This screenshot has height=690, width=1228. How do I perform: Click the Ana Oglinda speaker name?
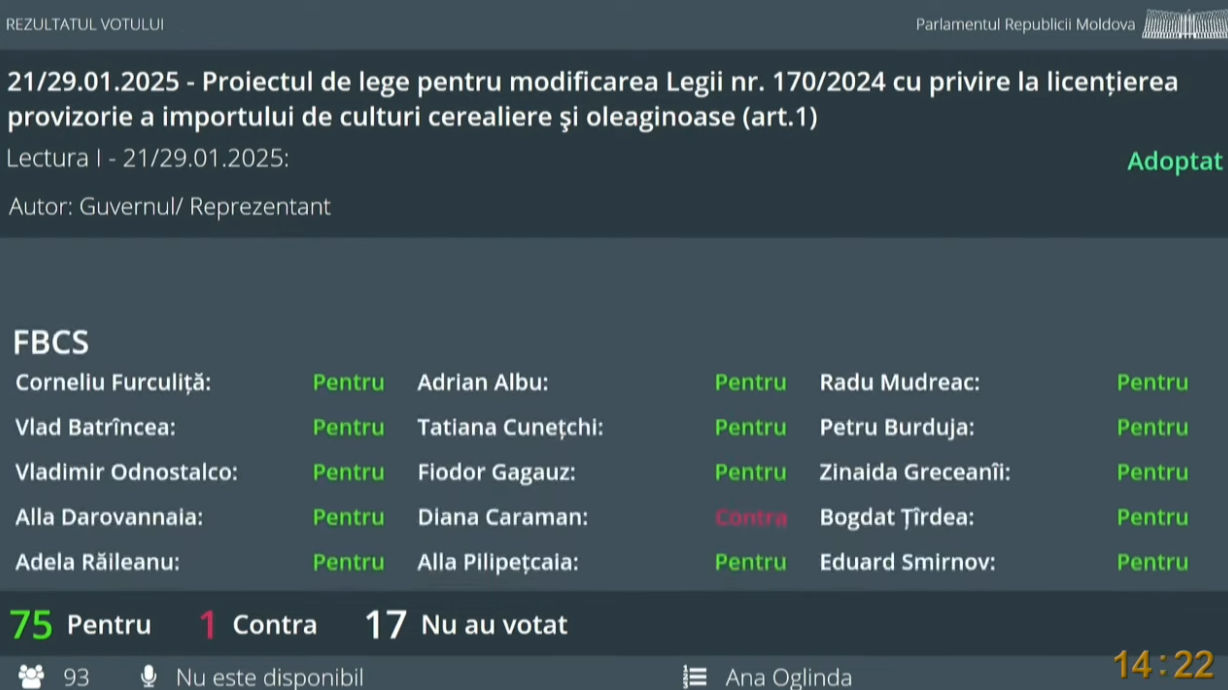tap(788, 678)
